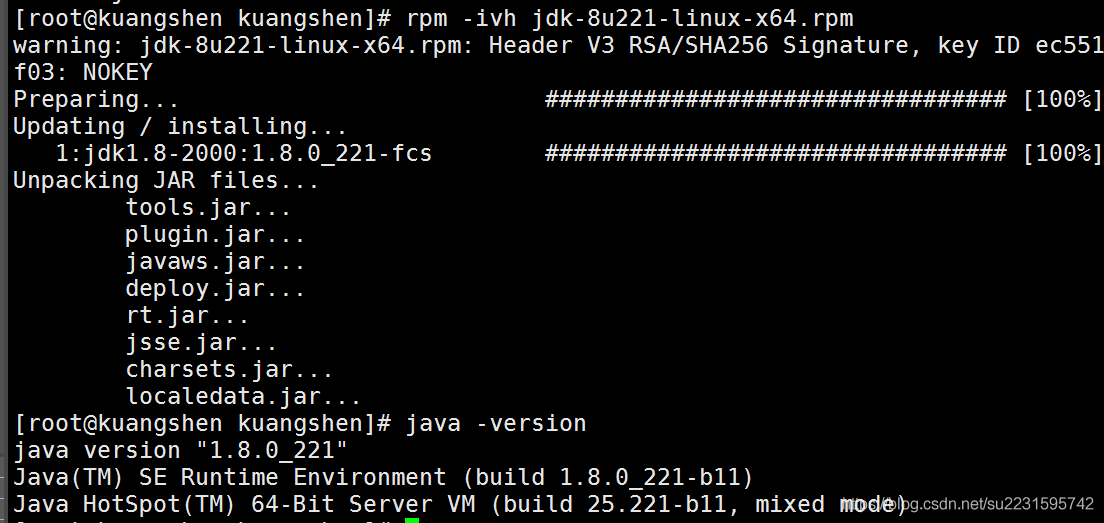Click the localedata.jar entry
Screen dimensions: 1104x523
click(x=242, y=396)
